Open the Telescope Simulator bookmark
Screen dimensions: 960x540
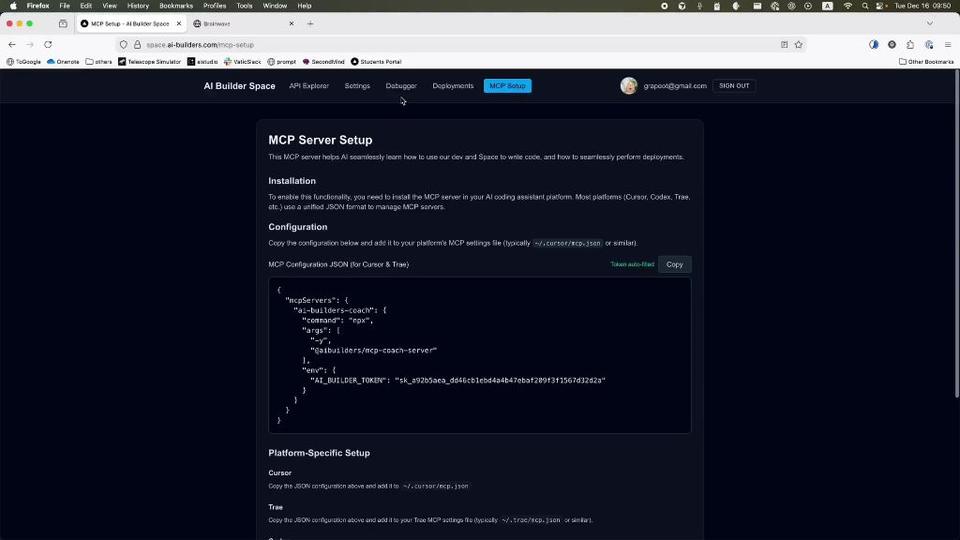tap(149, 62)
